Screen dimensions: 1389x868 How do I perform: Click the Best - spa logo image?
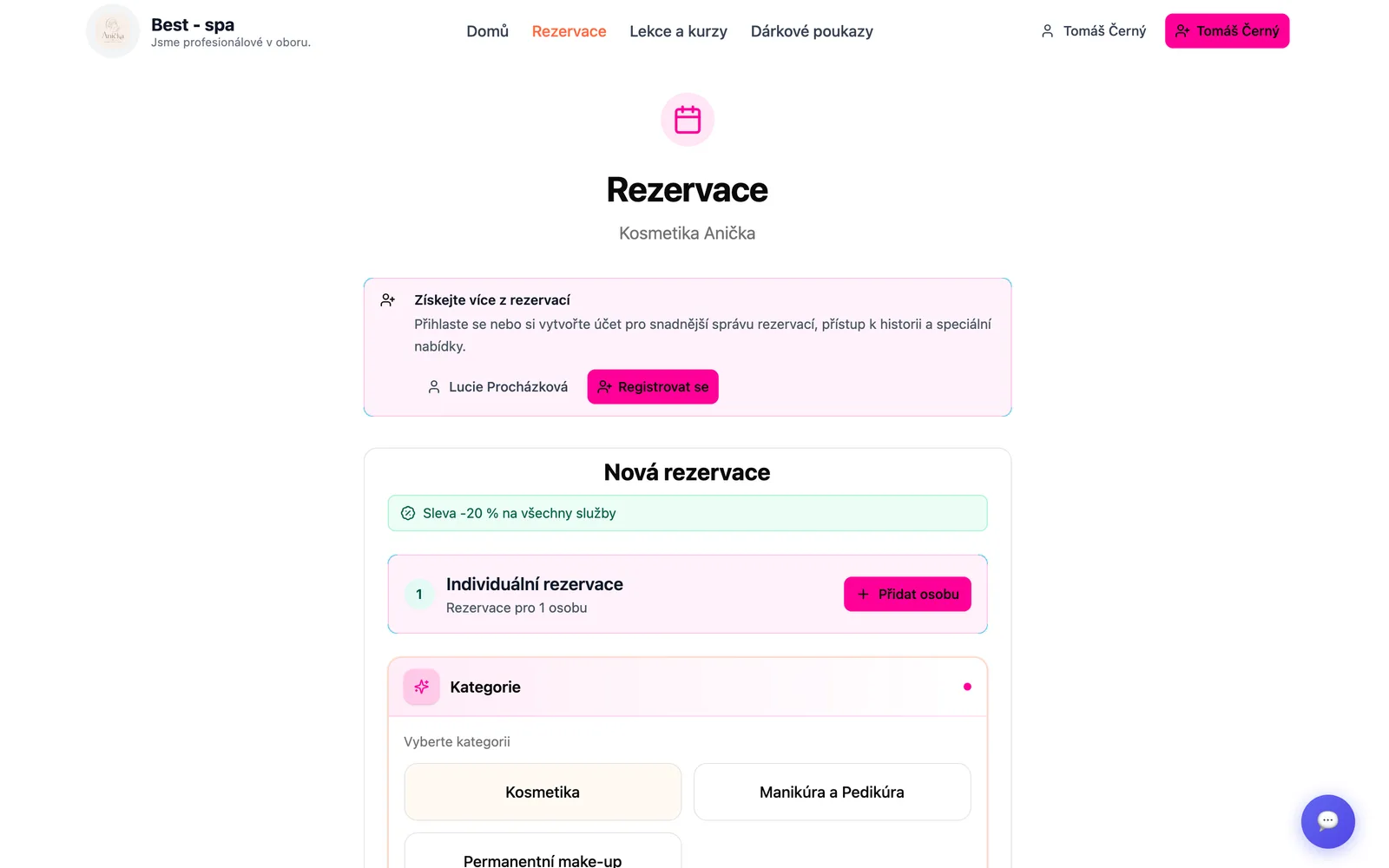[x=113, y=31]
